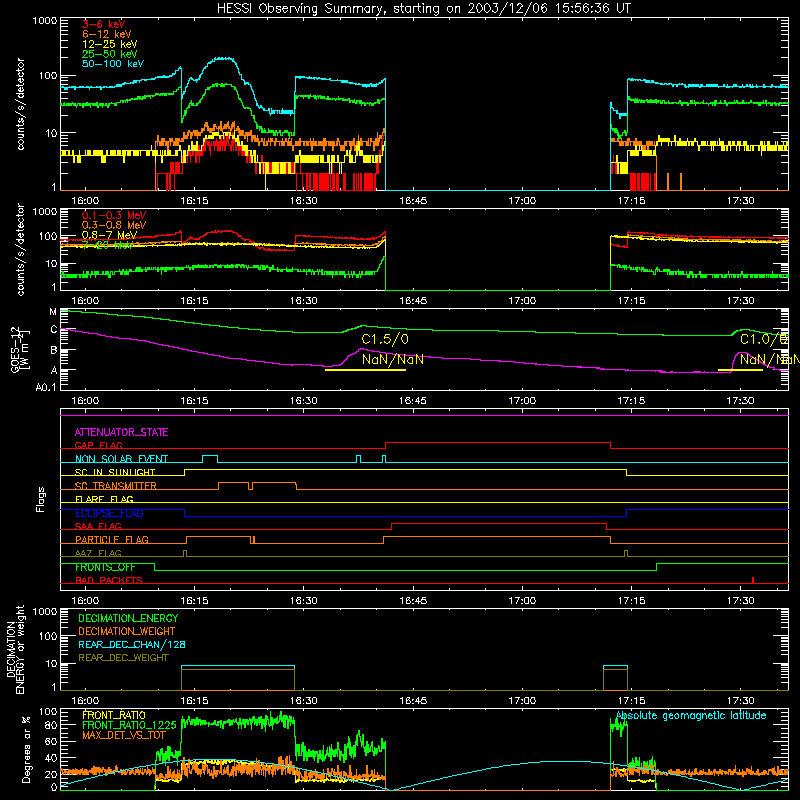Select the green "25-50 keV" legend label

coord(110,54)
